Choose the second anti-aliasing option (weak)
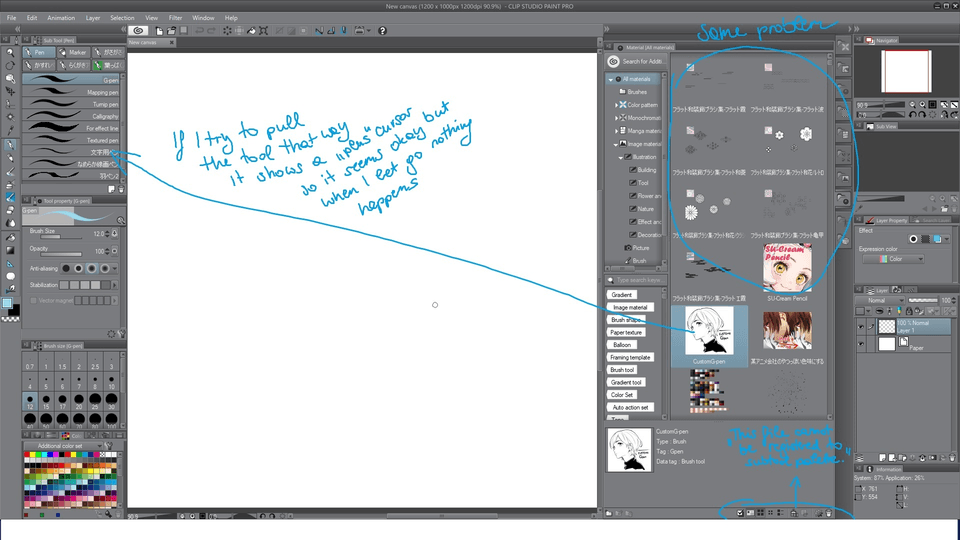The width and height of the screenshot is (960, 540). tap(78, 268)
